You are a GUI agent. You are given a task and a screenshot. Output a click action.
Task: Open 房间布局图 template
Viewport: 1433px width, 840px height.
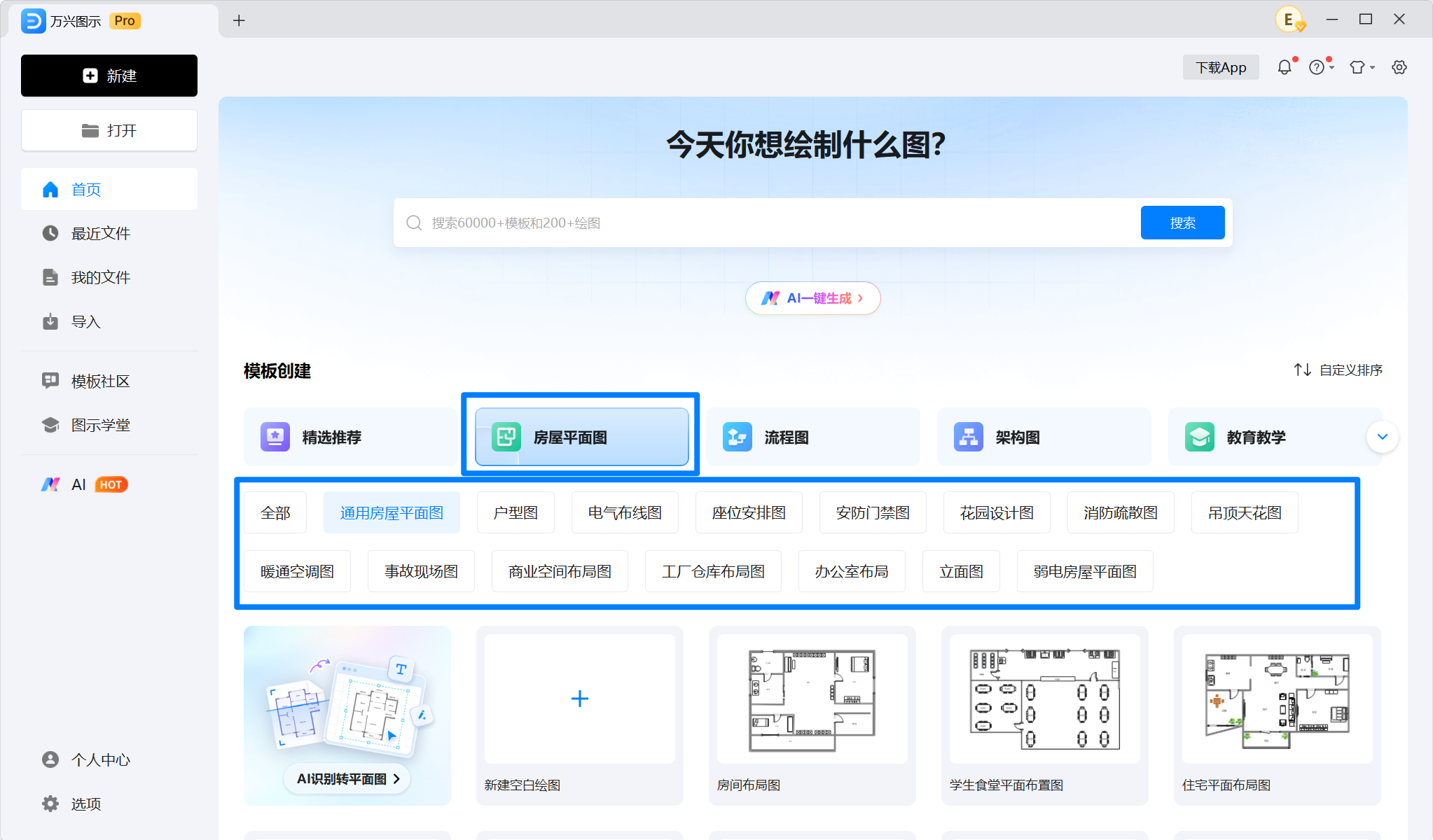[812, 715]
